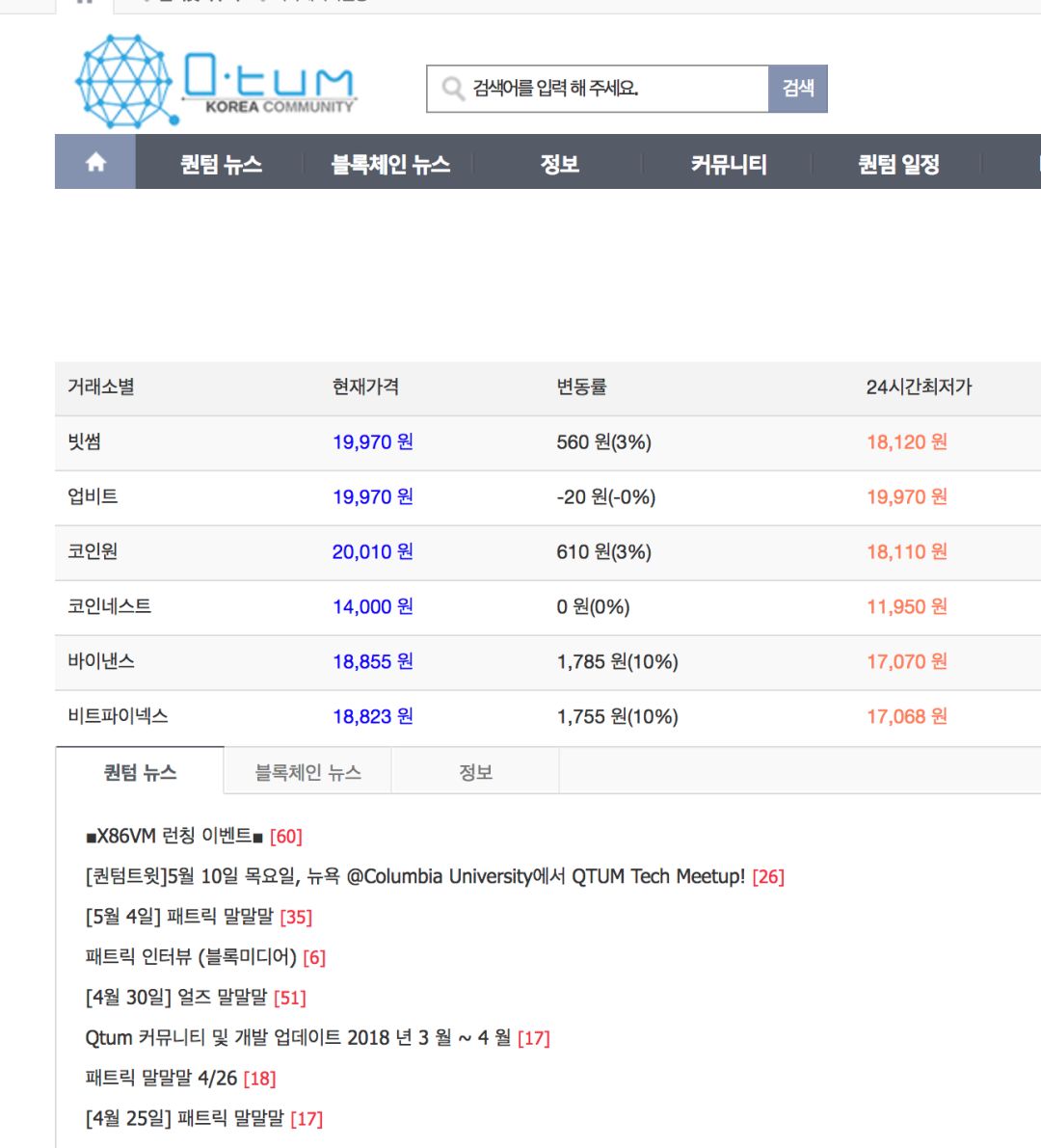Image resolution: width=1041 pixels, height=1148 pixels.
Task: Open the 퀀텀 일정 navigation menu
Action: (x=898, y=164)
